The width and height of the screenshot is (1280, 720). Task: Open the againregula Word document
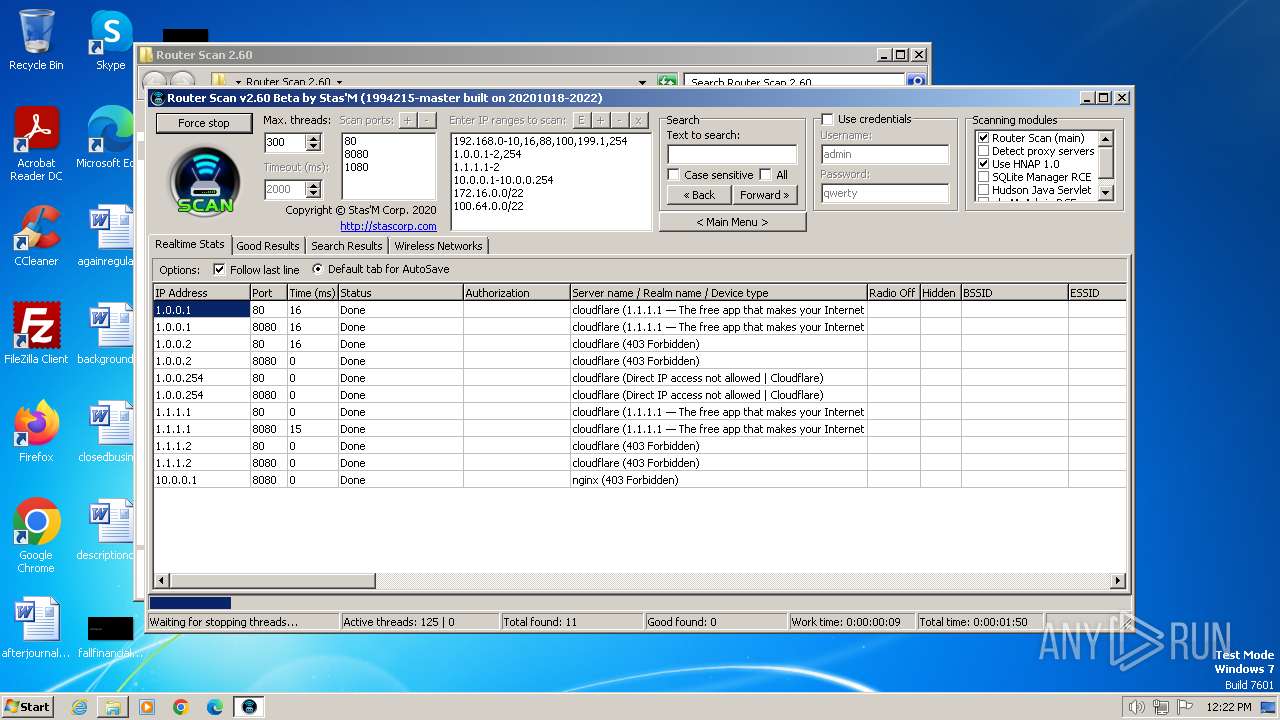106,236
